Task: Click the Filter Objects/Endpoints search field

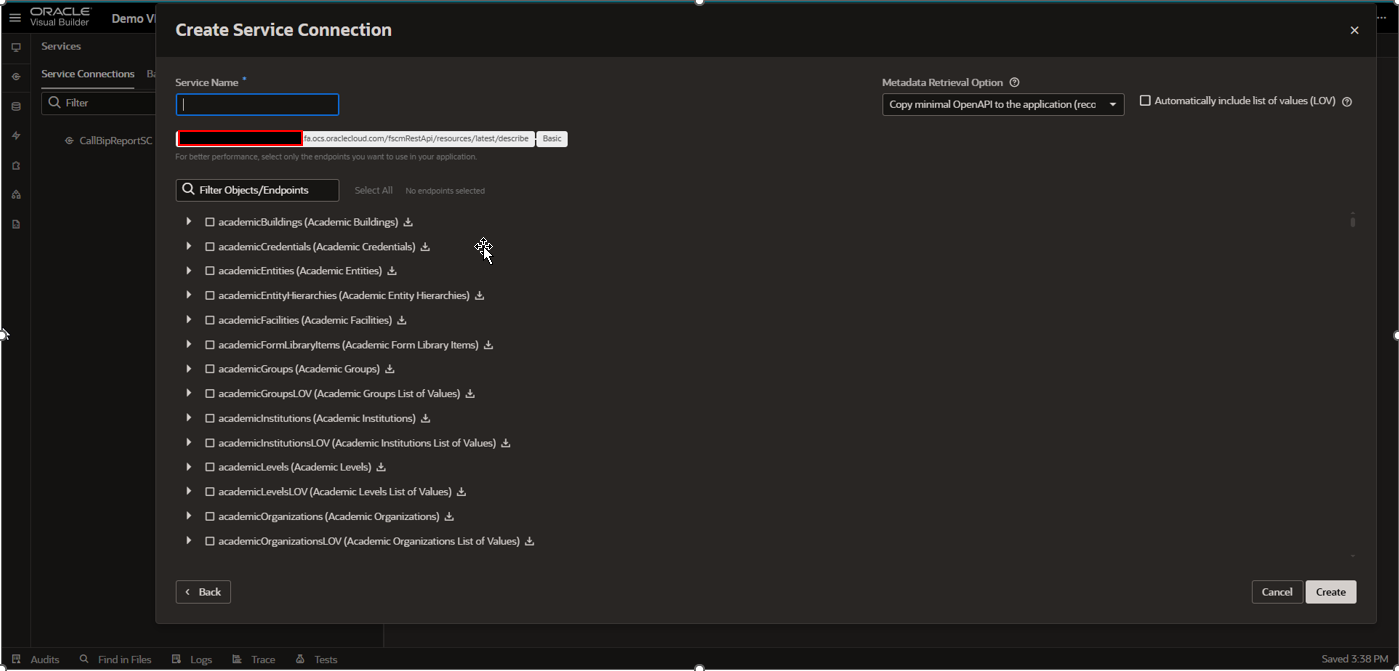Action: point(258,190)
